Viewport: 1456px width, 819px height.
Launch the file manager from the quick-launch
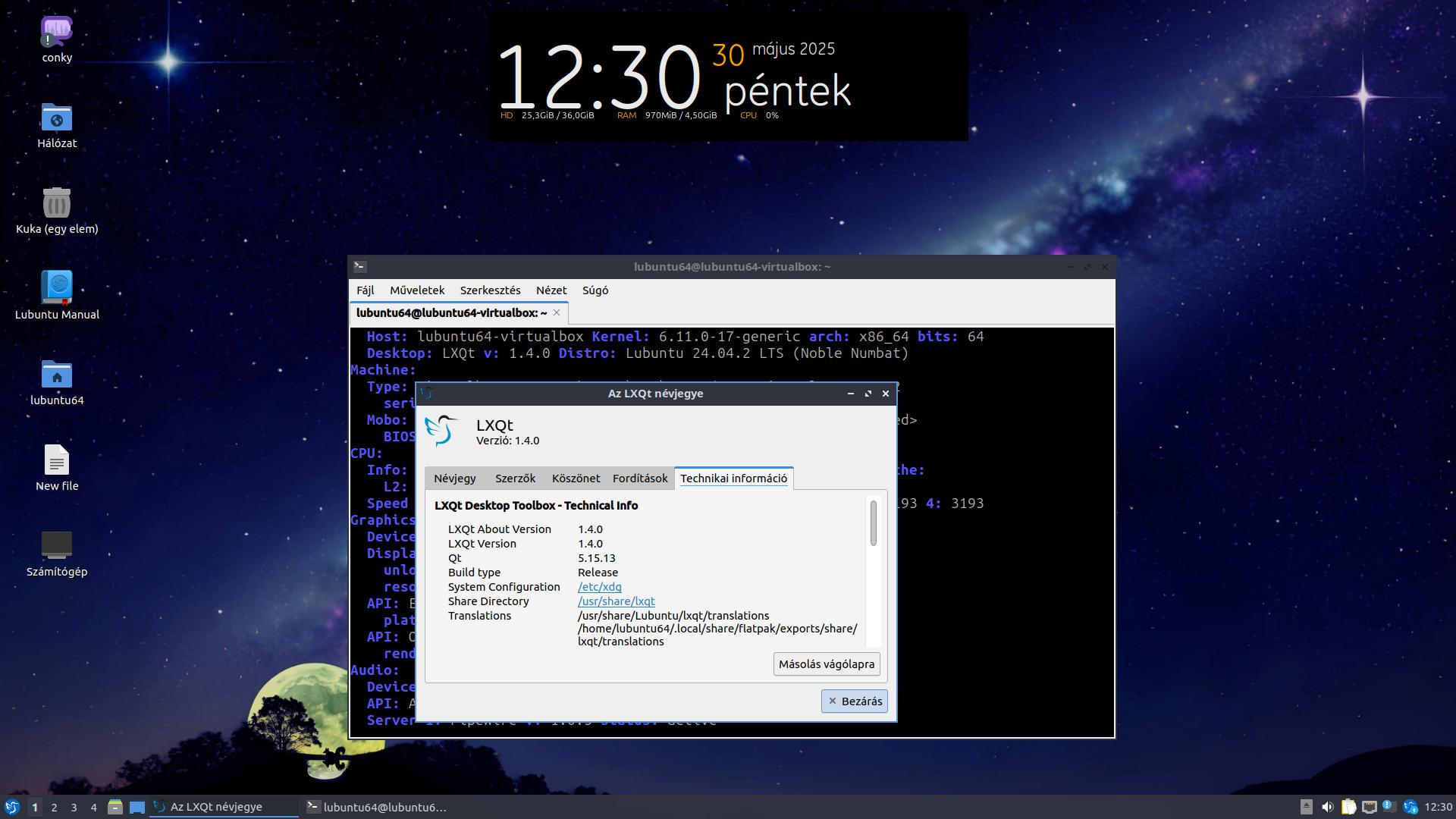[115, 807]
